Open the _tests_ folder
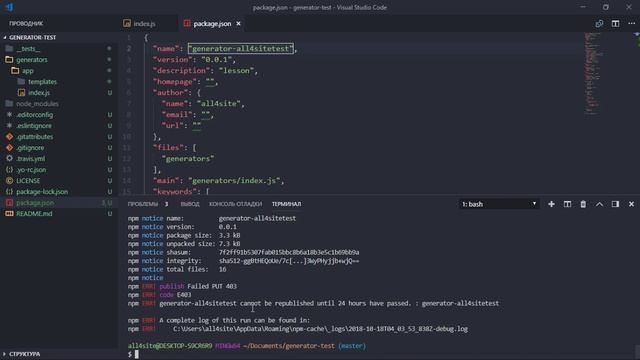Image resolution: width=640 pixels, height=360 pixels. [x=59, y=49]
